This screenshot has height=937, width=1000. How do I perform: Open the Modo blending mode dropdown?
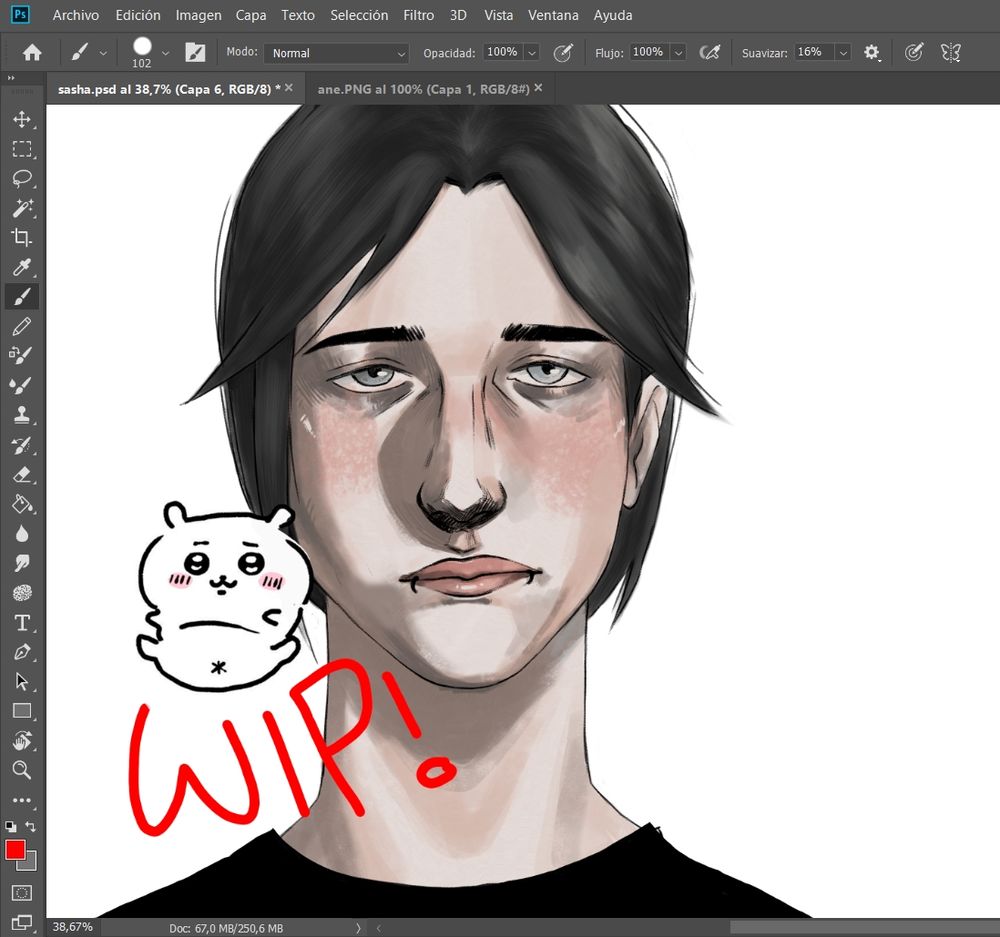337,53
